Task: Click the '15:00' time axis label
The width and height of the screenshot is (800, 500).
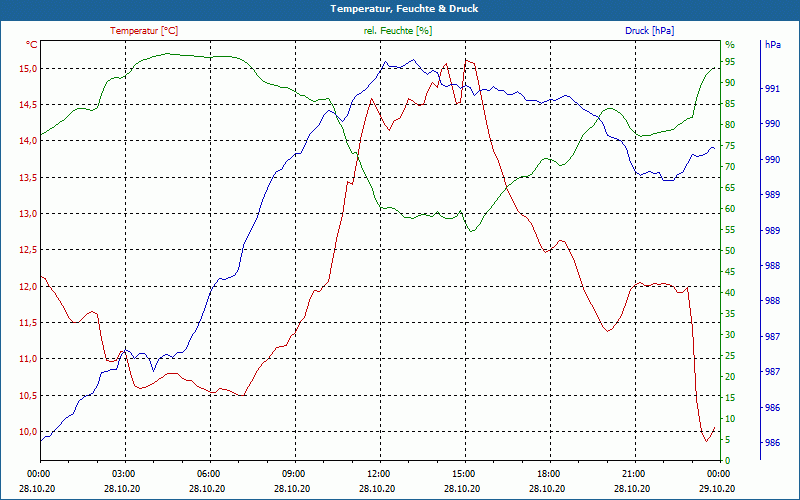Action: (463, 473)
